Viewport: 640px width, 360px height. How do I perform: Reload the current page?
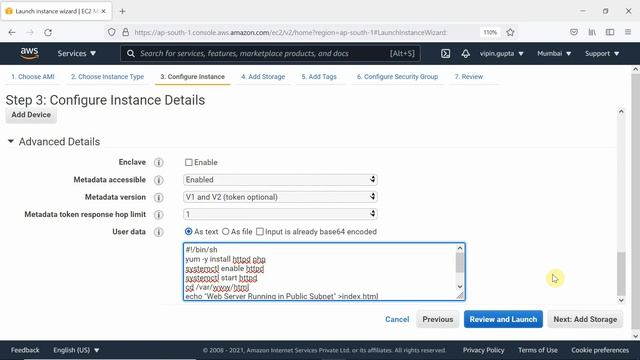point(48,32)
